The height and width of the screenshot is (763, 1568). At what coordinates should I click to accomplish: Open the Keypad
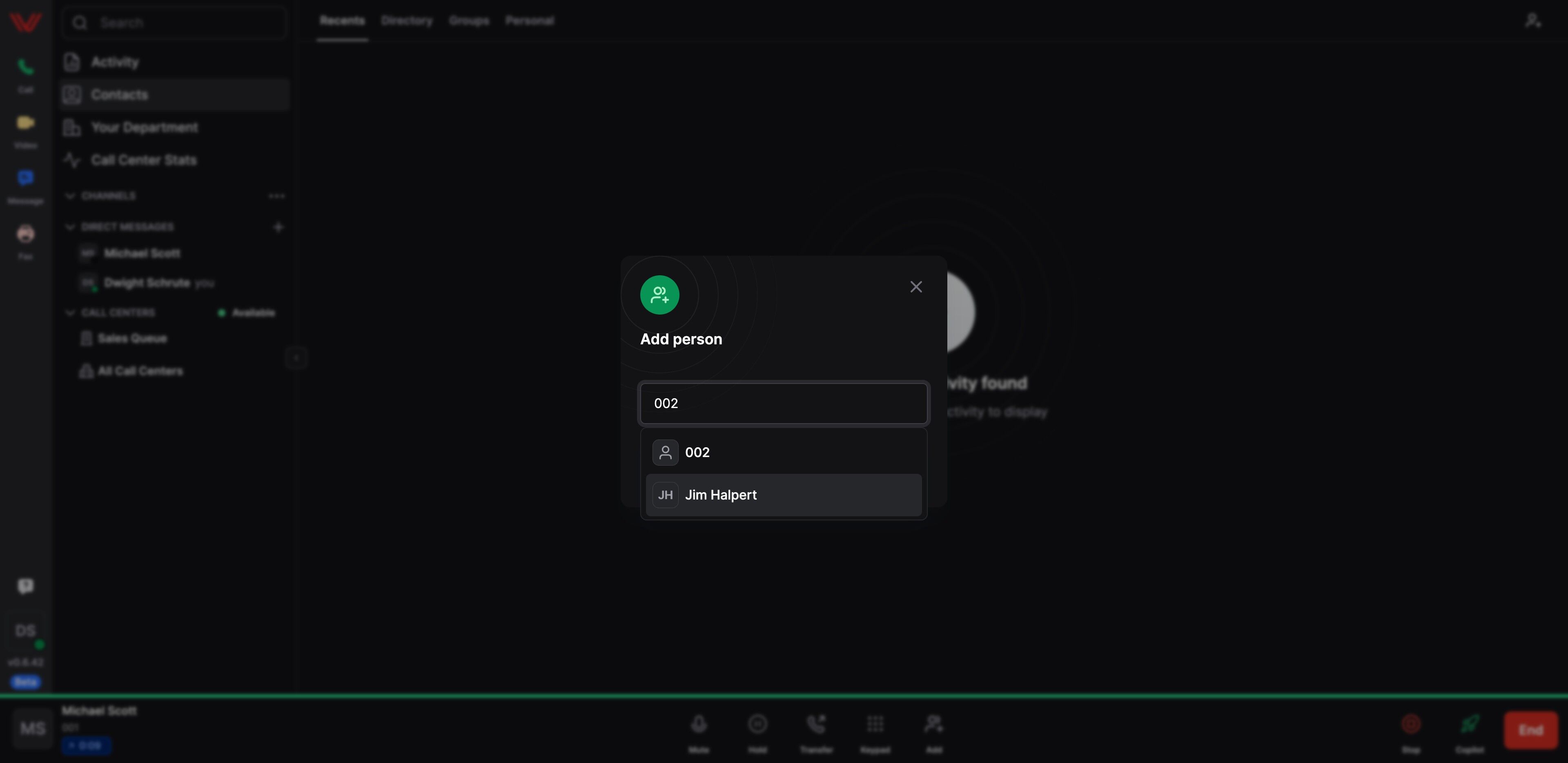pos(875,725)
